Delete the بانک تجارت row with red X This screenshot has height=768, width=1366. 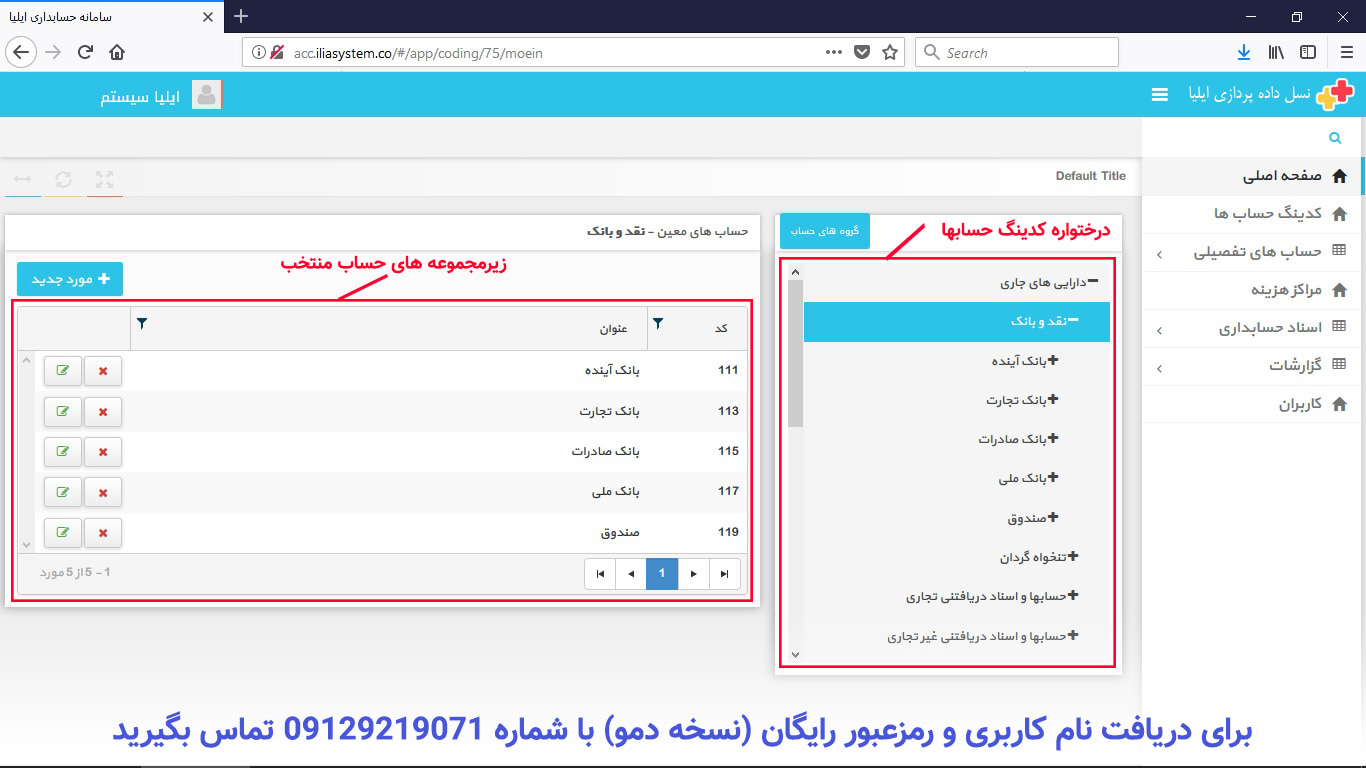coord(103,411)
